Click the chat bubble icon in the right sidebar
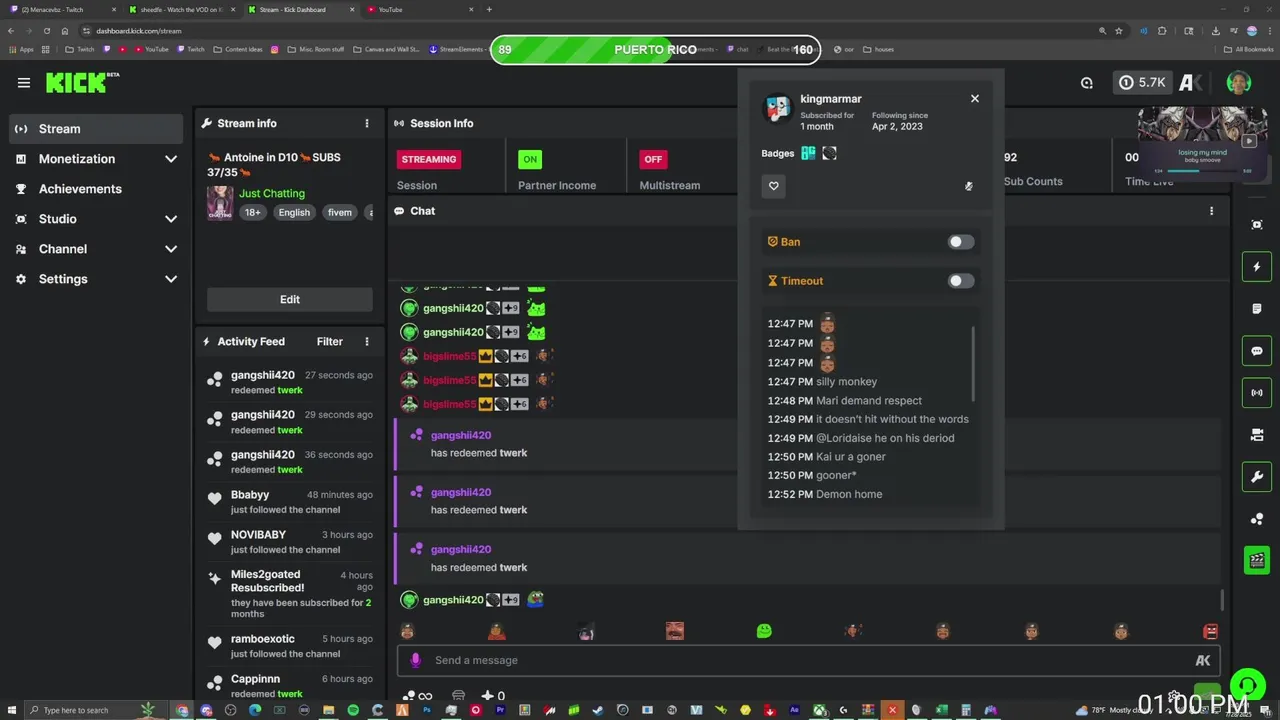 click(x=1257, y=351)
